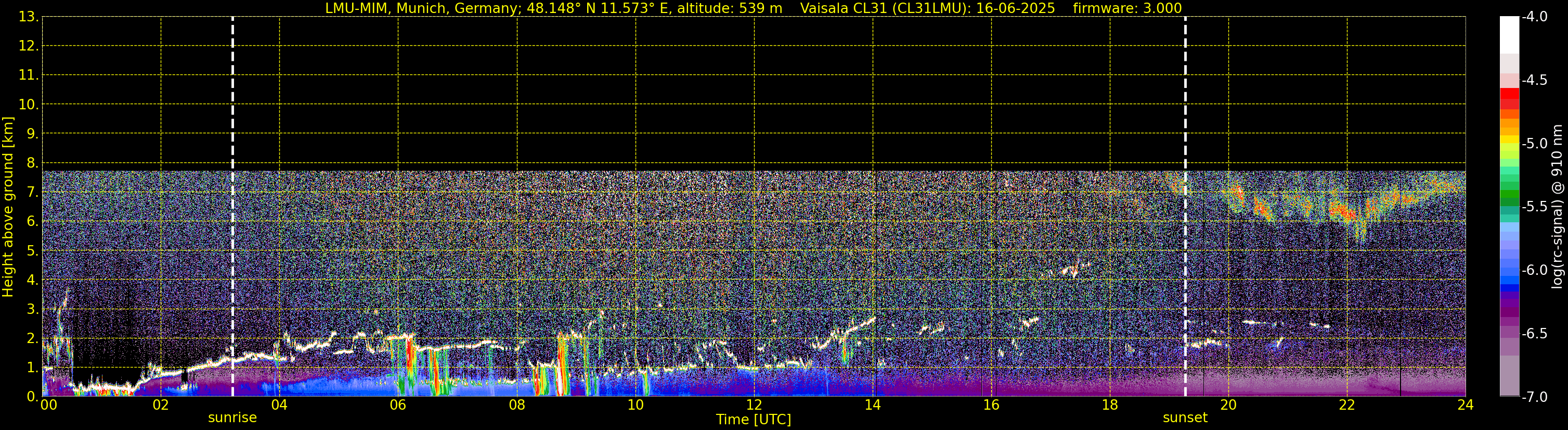
Task: Click the colorbar value '-4.0'
Action: pos(1534,17)
